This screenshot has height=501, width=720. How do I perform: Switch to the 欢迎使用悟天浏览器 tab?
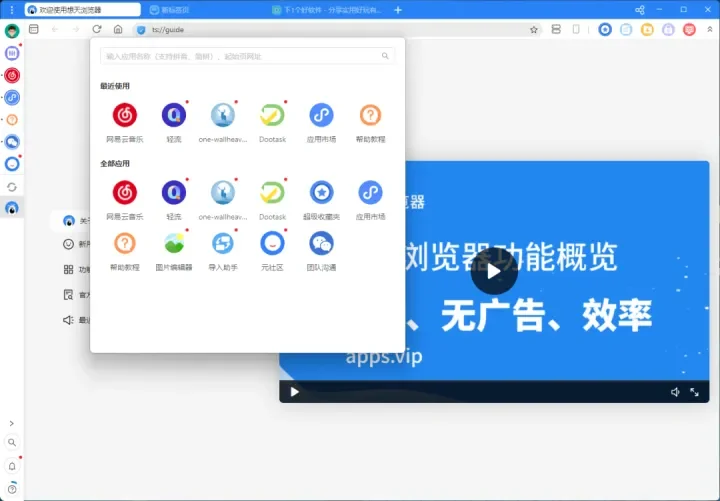click(83, 10)
